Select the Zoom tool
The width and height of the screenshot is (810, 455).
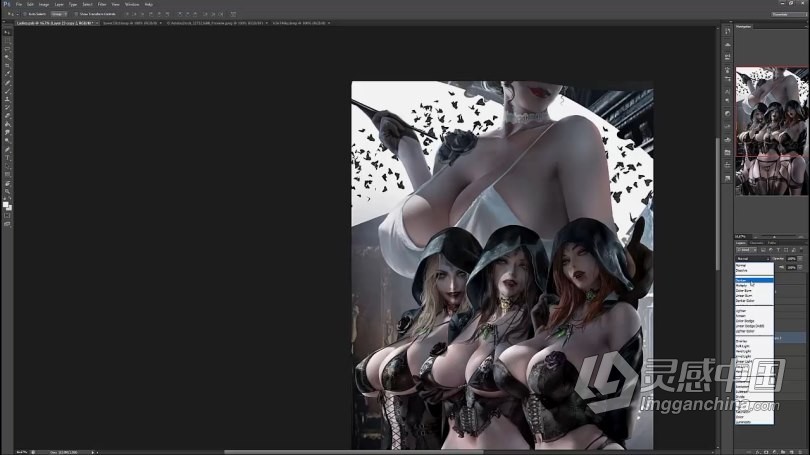pyautogui.click(x=7, y=191)
